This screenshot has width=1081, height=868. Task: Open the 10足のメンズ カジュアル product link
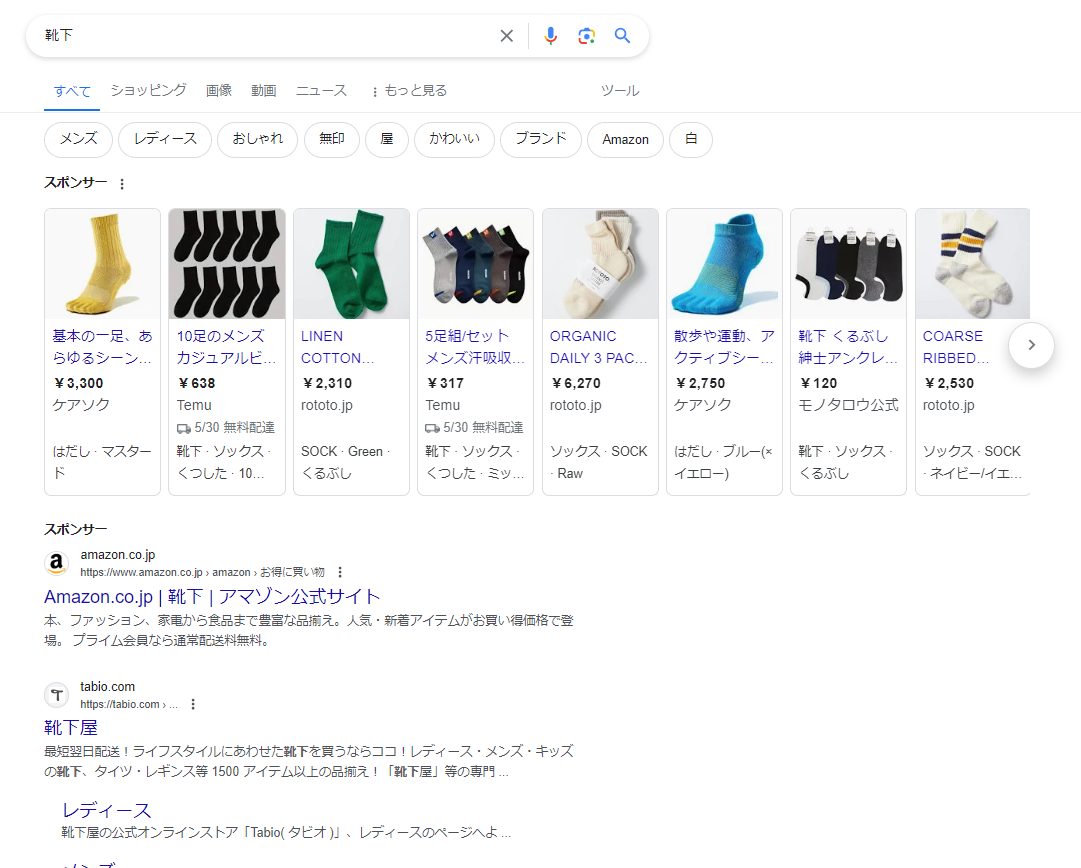[x=226, y=347]
